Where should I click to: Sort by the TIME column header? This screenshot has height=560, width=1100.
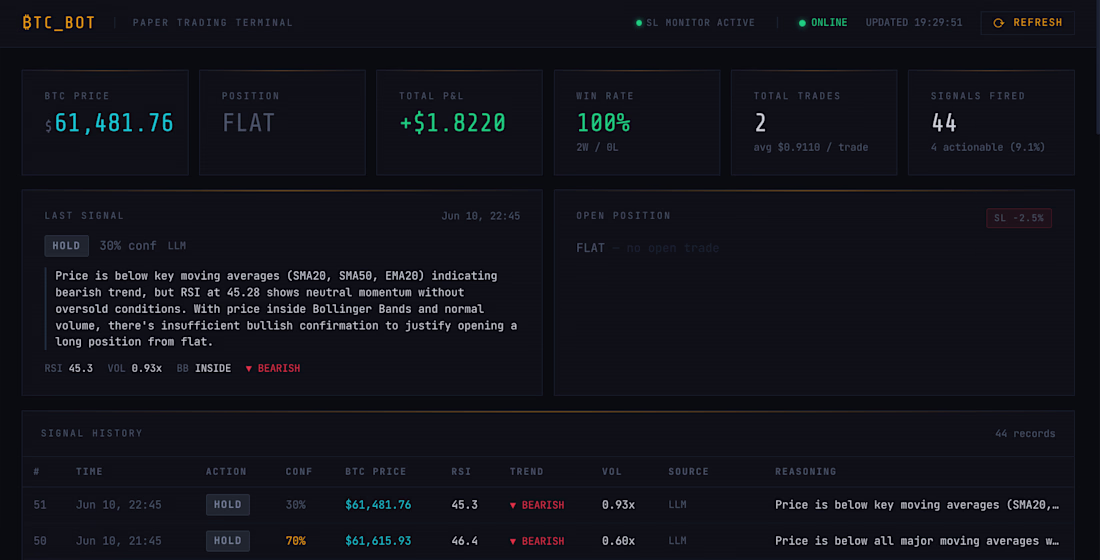pyautogui.click(x=89, y=472)
